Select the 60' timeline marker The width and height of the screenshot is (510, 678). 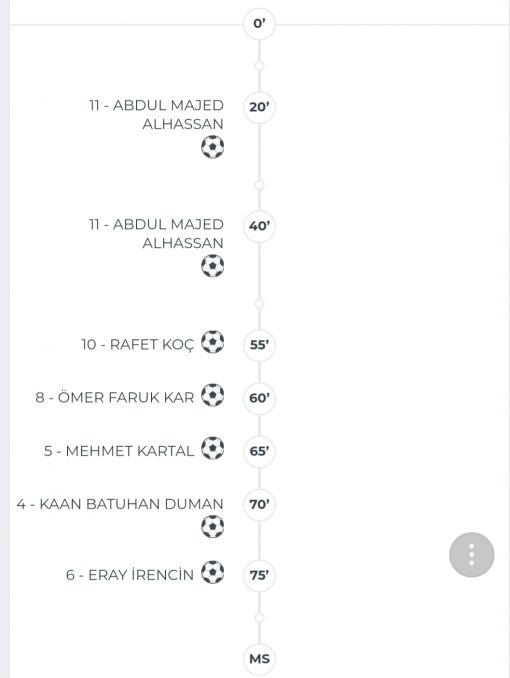pyautogui.click(x=259, y=398)
